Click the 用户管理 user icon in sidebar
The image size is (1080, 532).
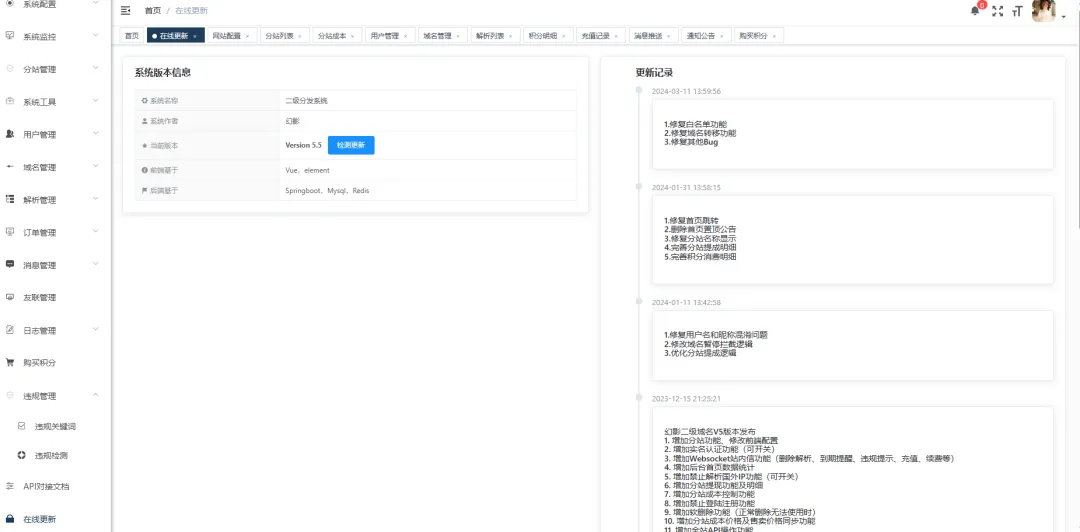point(10,134)
